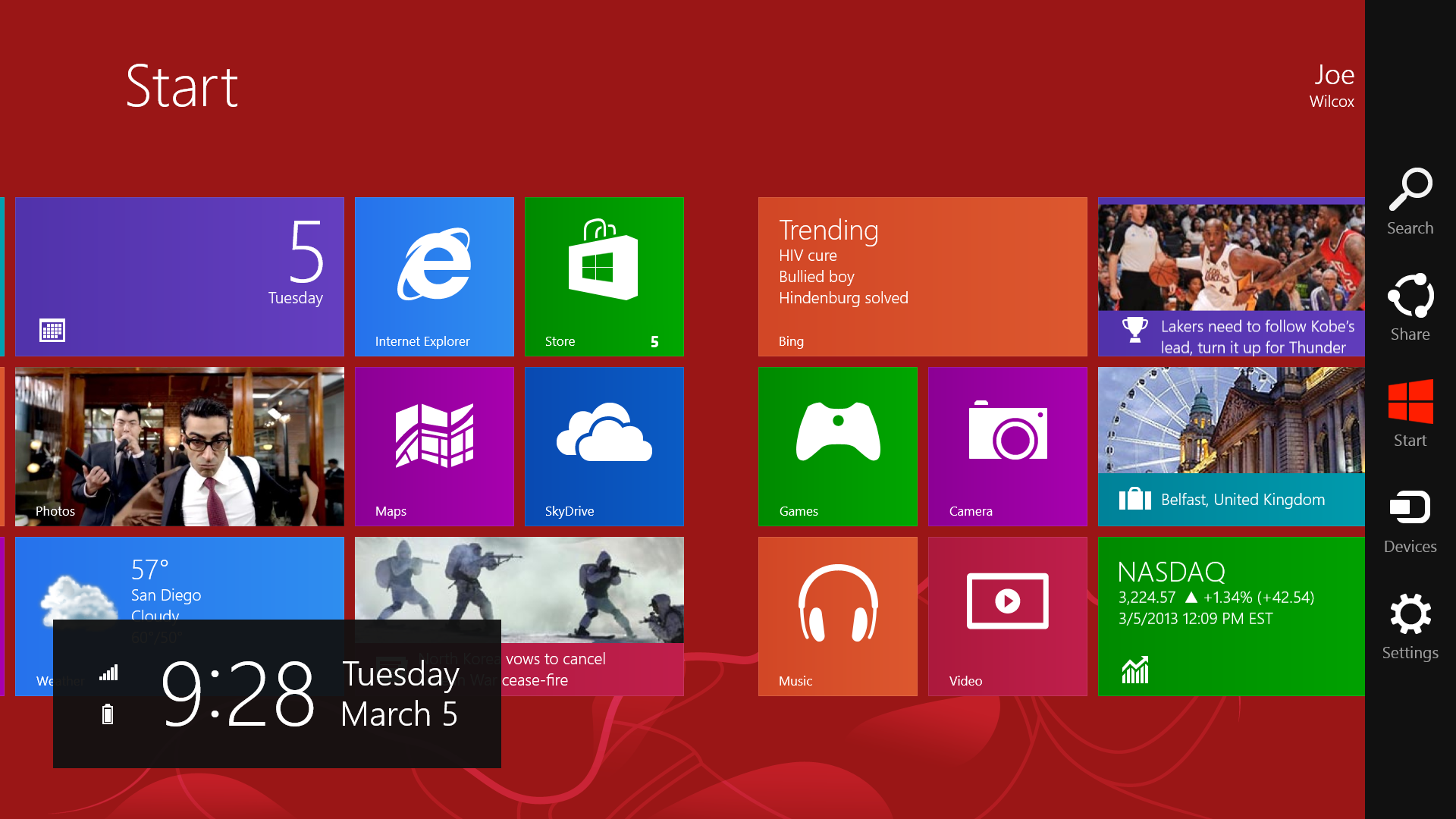Open the Devices charm
This screenshot has height=819, width=1456.
1409,518
